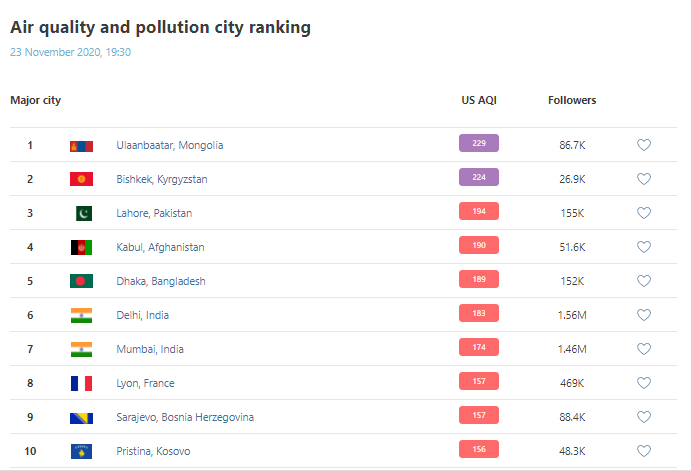Favorite Ulaanbaatar with the heart icon

coord(644,146)
